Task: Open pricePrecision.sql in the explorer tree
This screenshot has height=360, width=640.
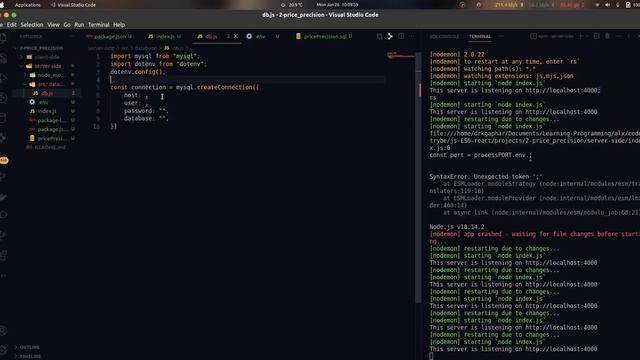Action: 51,138
